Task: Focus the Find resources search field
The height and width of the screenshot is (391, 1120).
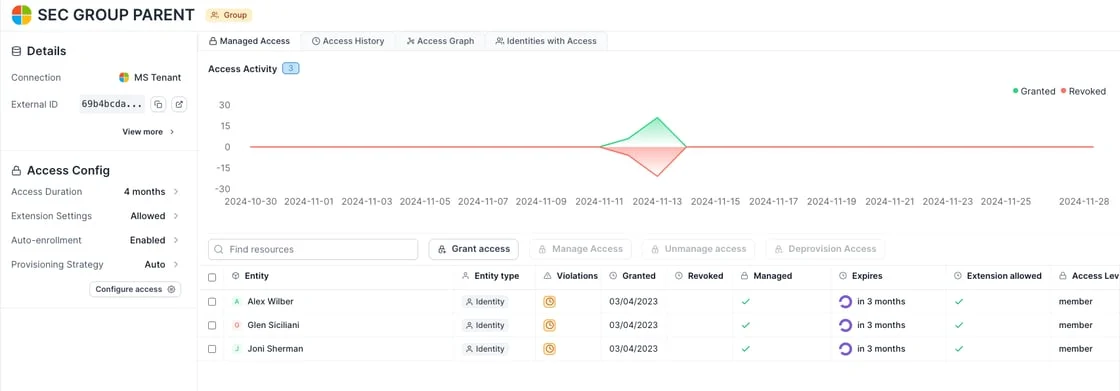Action: (313, 249)
